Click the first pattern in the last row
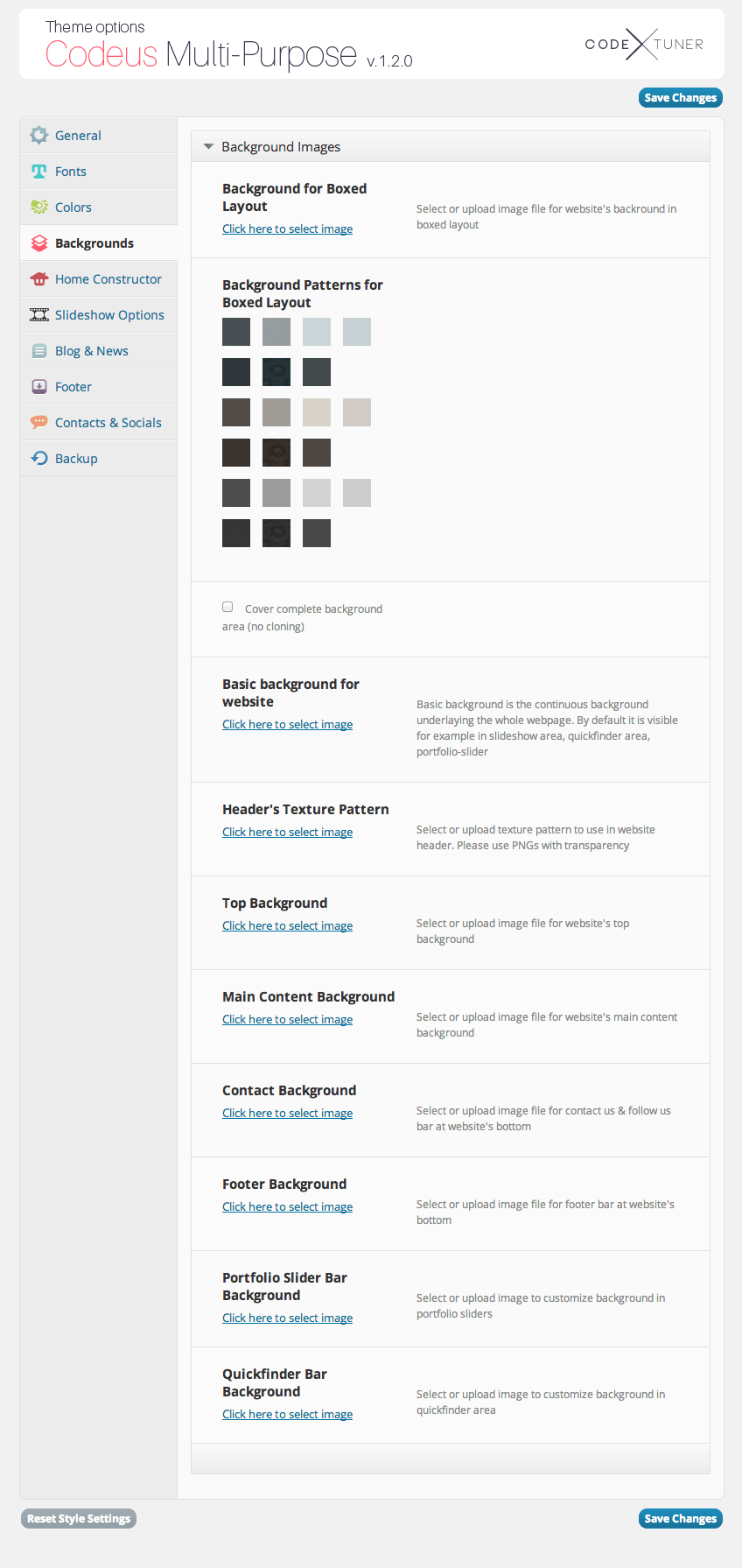 pos(236,533)
